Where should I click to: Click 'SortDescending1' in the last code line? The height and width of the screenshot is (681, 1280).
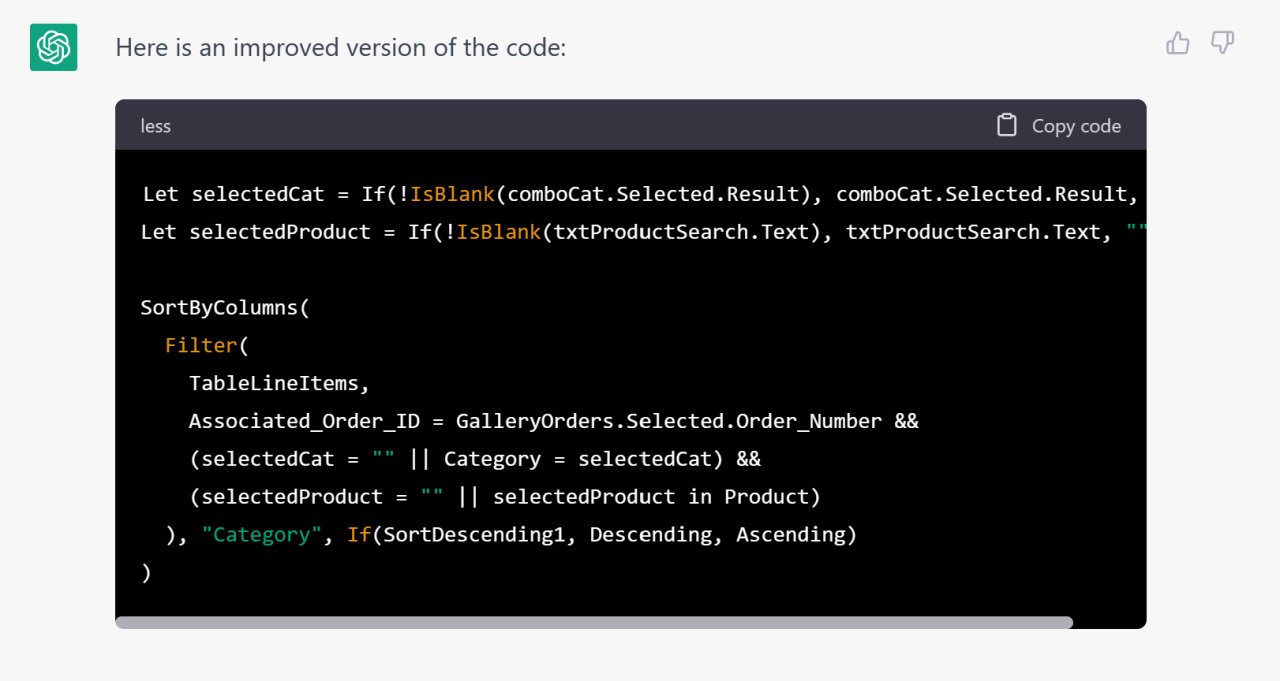(x=474, y=535)
